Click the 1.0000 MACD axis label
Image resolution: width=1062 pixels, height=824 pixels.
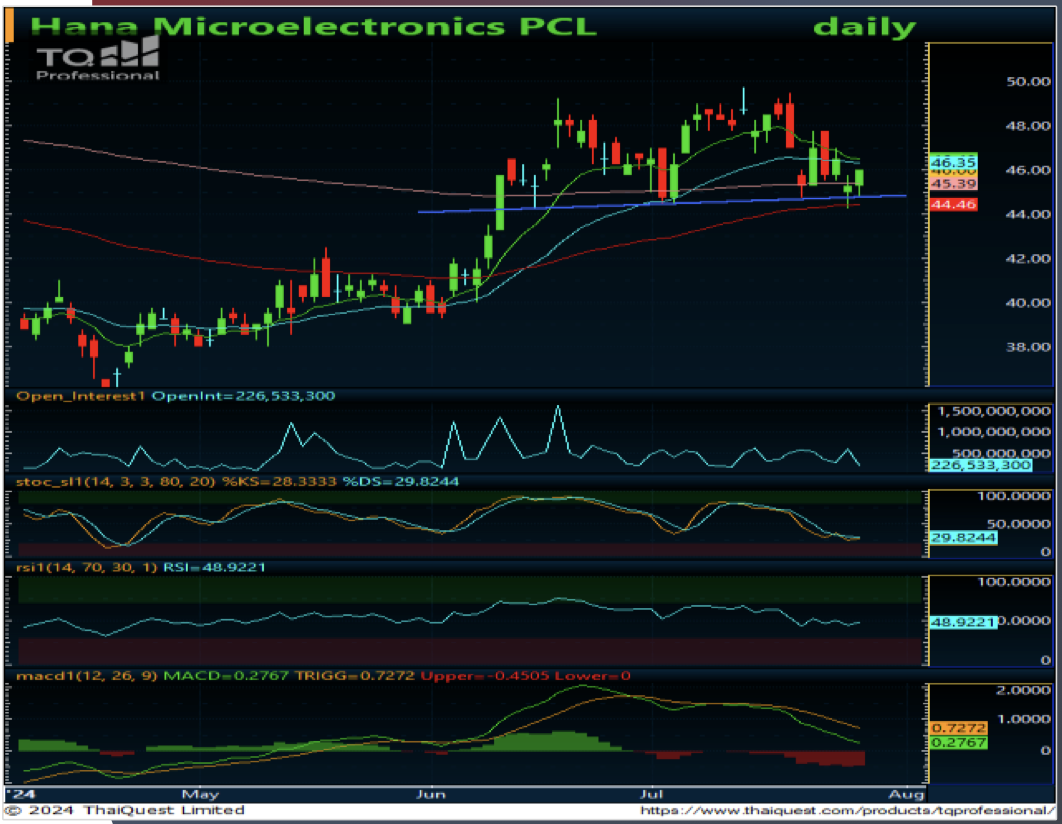tap(1023, 719)
